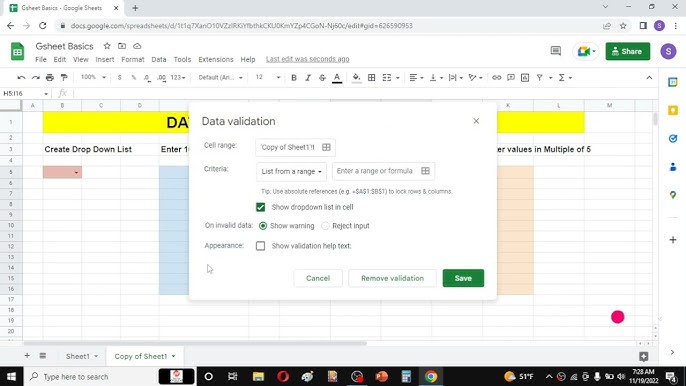The height and width of the screenshot is (386, 686).
Task: Open the font size 12 dropdown
Action: (x=267, y=77)
